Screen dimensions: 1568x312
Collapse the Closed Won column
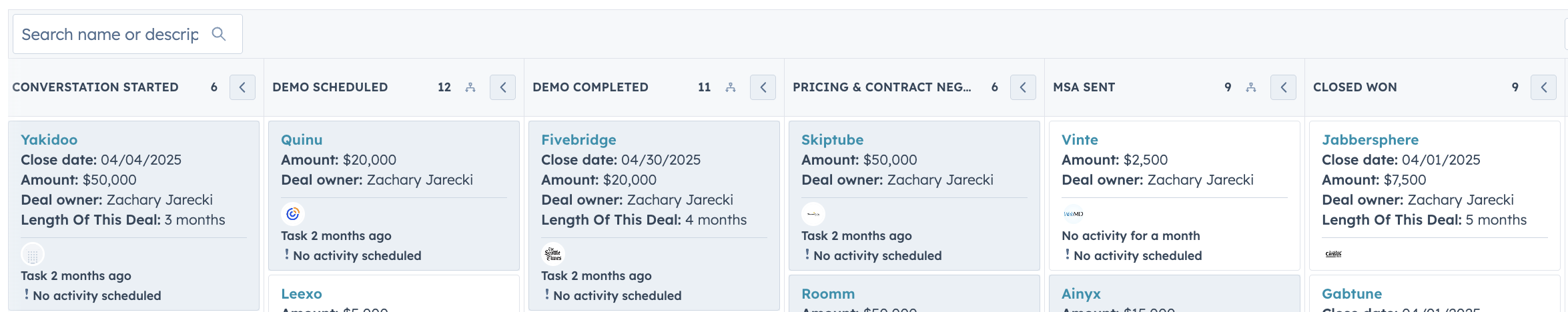click(1543, 87)
